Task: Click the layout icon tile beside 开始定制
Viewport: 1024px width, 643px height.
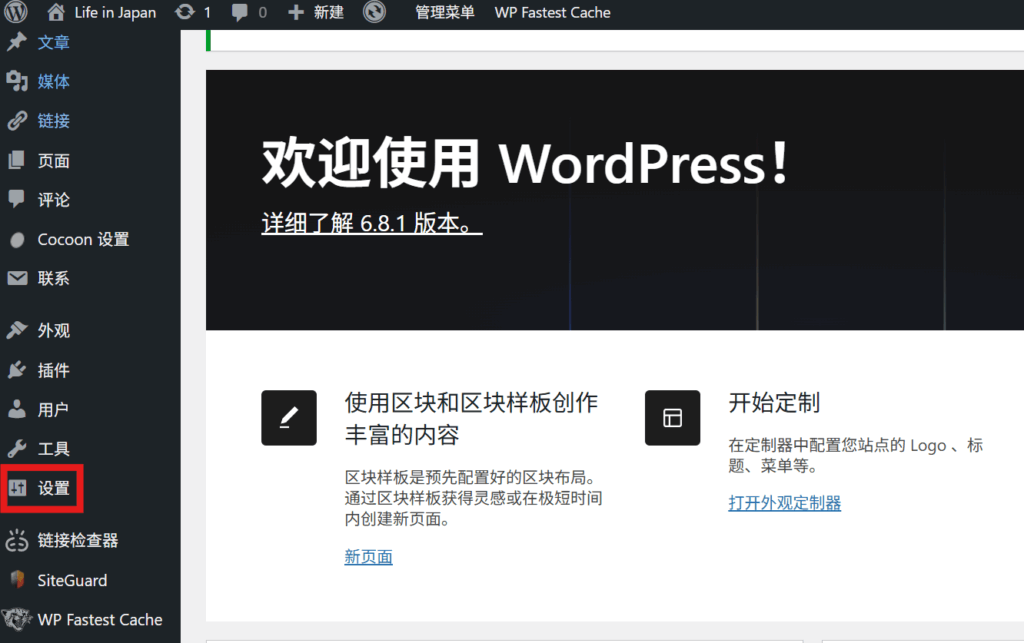Action: click(x=672, y=418)
